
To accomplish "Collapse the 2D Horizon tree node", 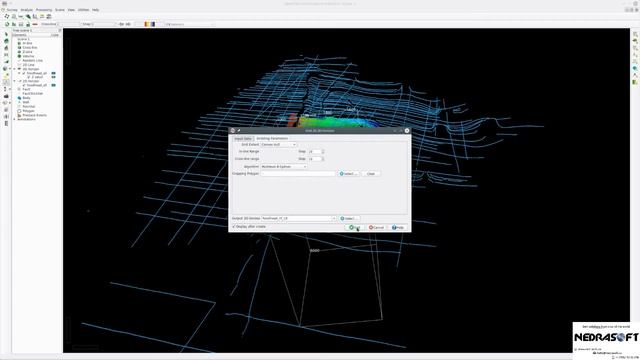I will 15,81.
